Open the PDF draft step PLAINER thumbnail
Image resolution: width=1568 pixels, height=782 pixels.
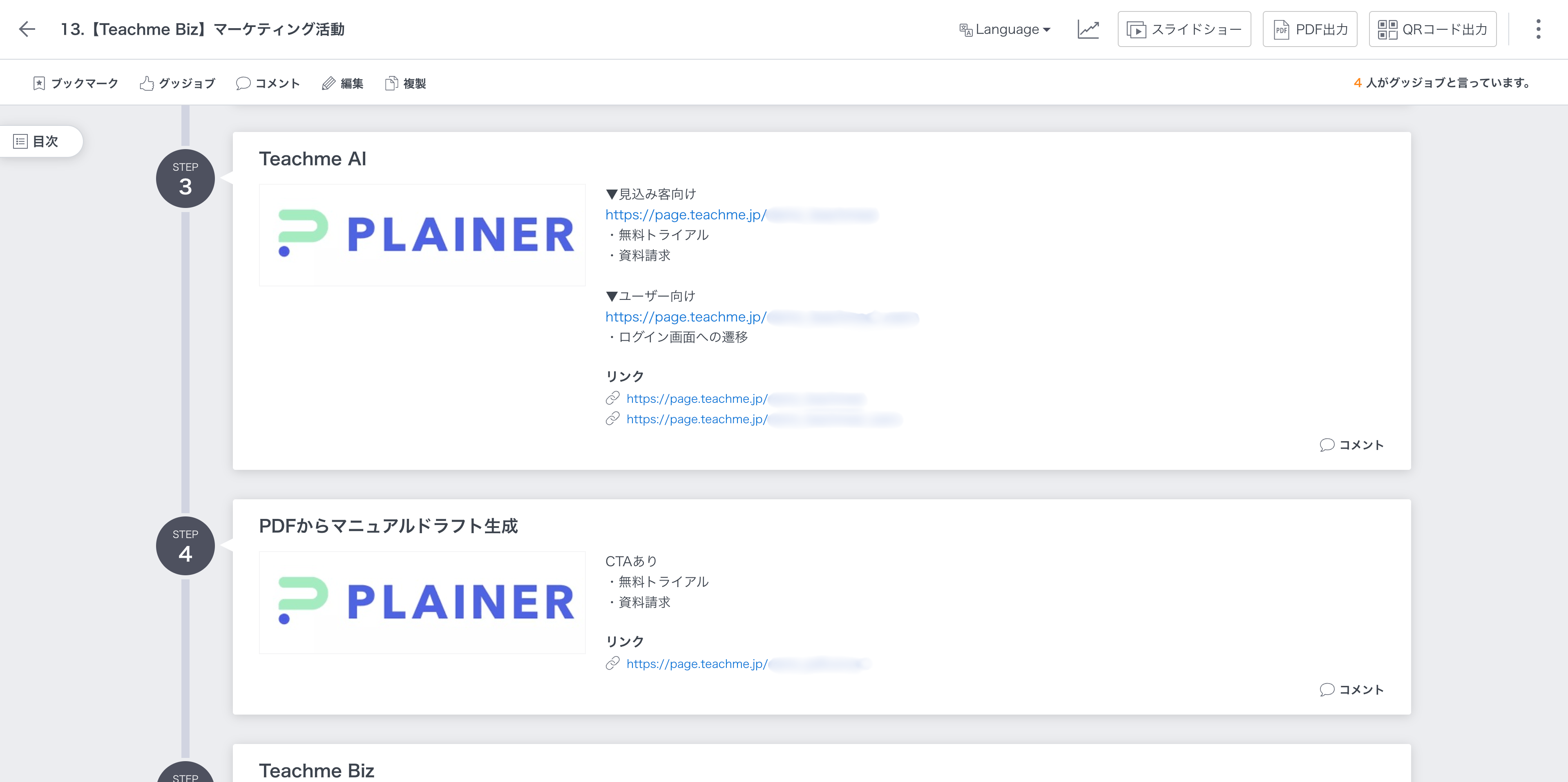(x=422, y=603)
